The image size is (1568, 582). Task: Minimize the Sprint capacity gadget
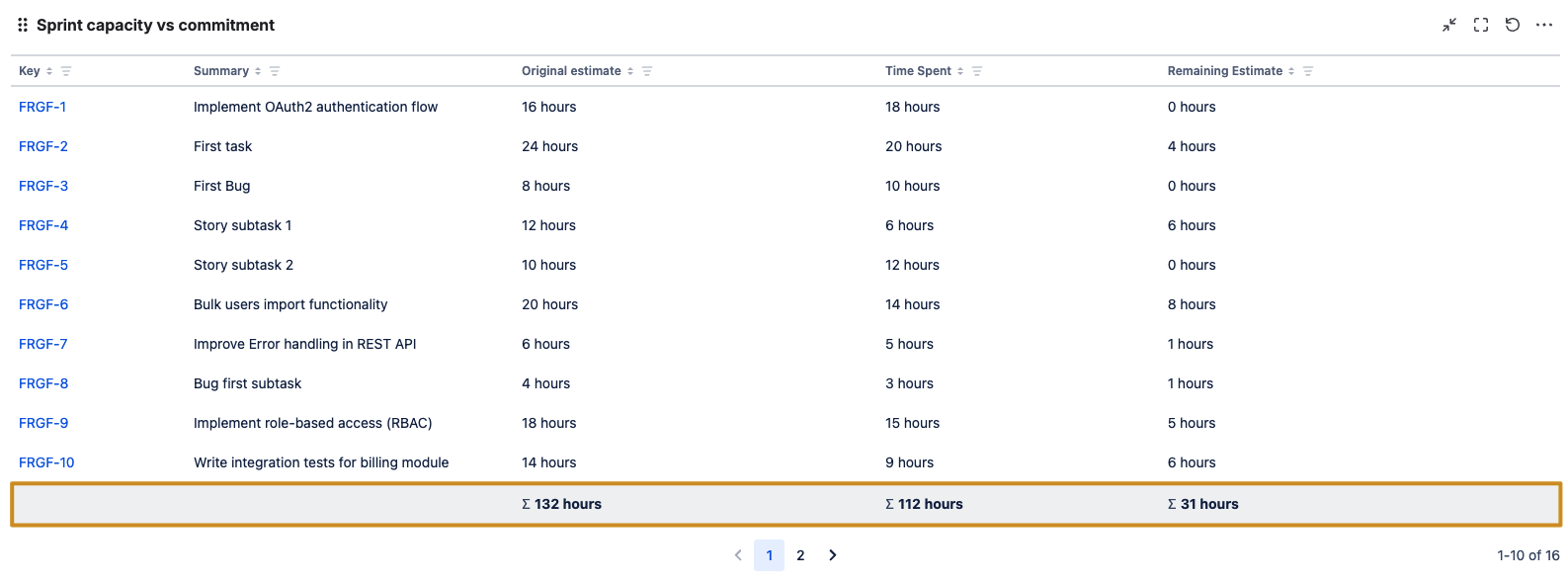[1448, 25]
